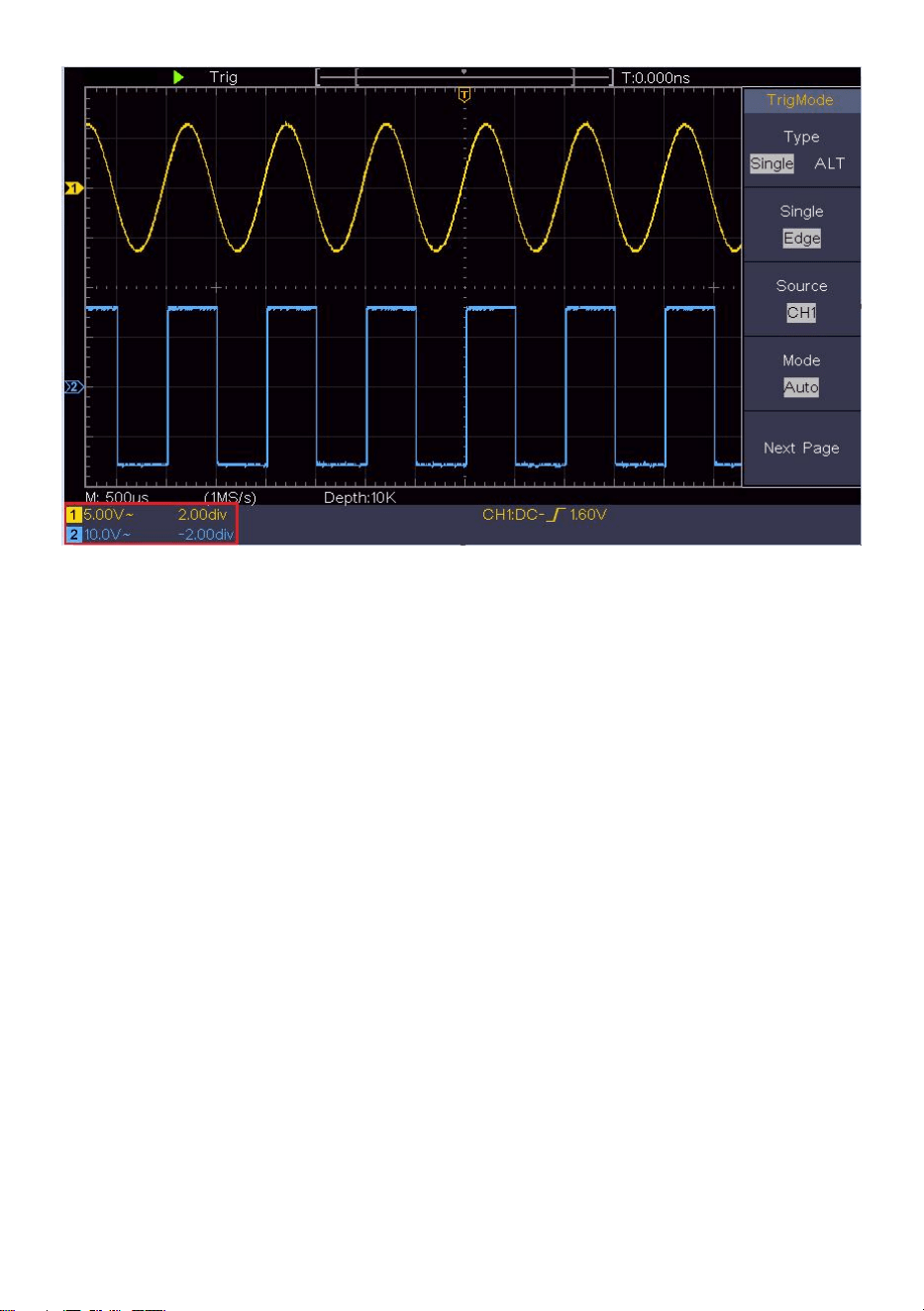Choose ALT trigger type
Screen dimensions: 924x1311
pyautogui.click(x=830, y=164)
